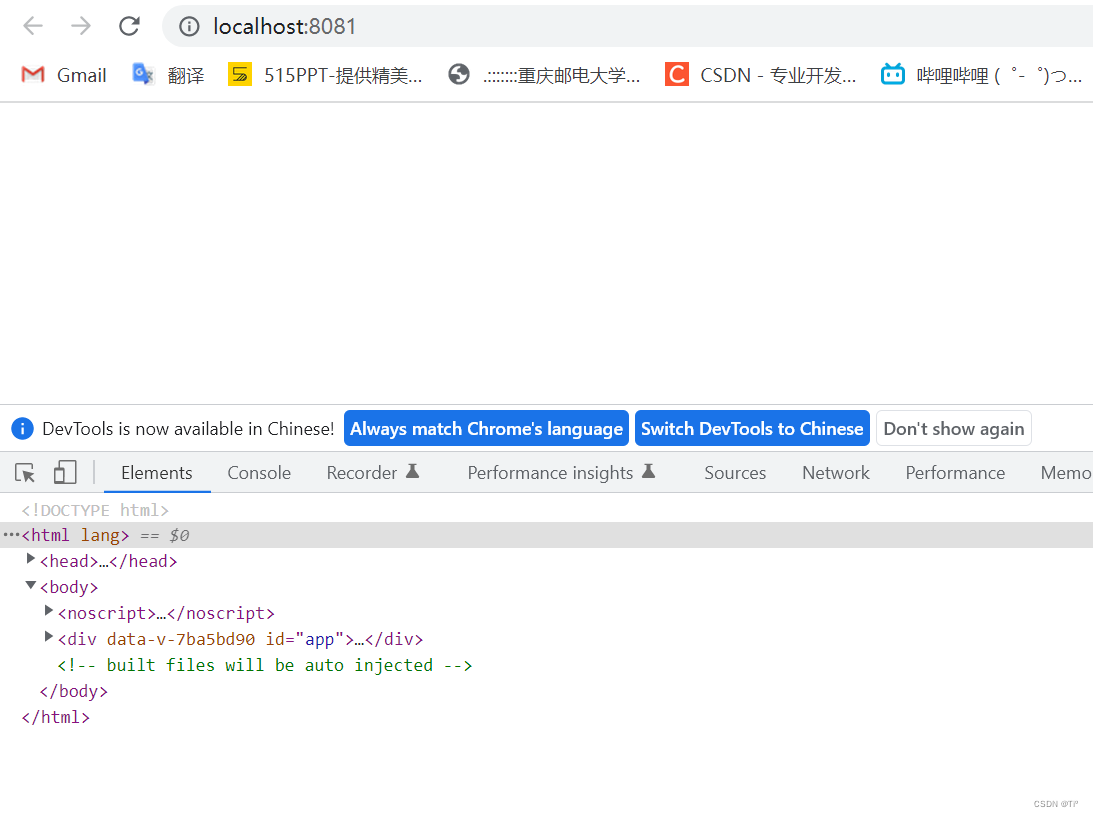
Task: Expand the div with id app
Action: click(x=48, y=638)
